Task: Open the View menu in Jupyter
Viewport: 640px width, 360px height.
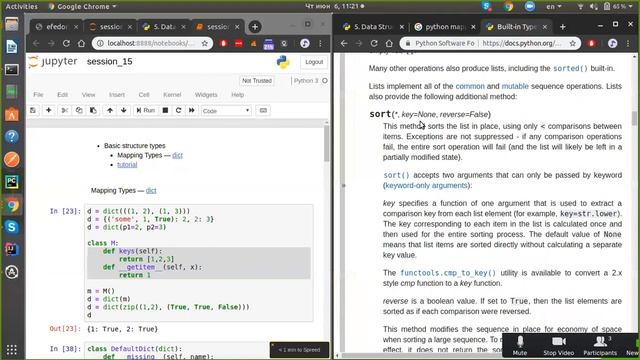Action: pos(88,95)
